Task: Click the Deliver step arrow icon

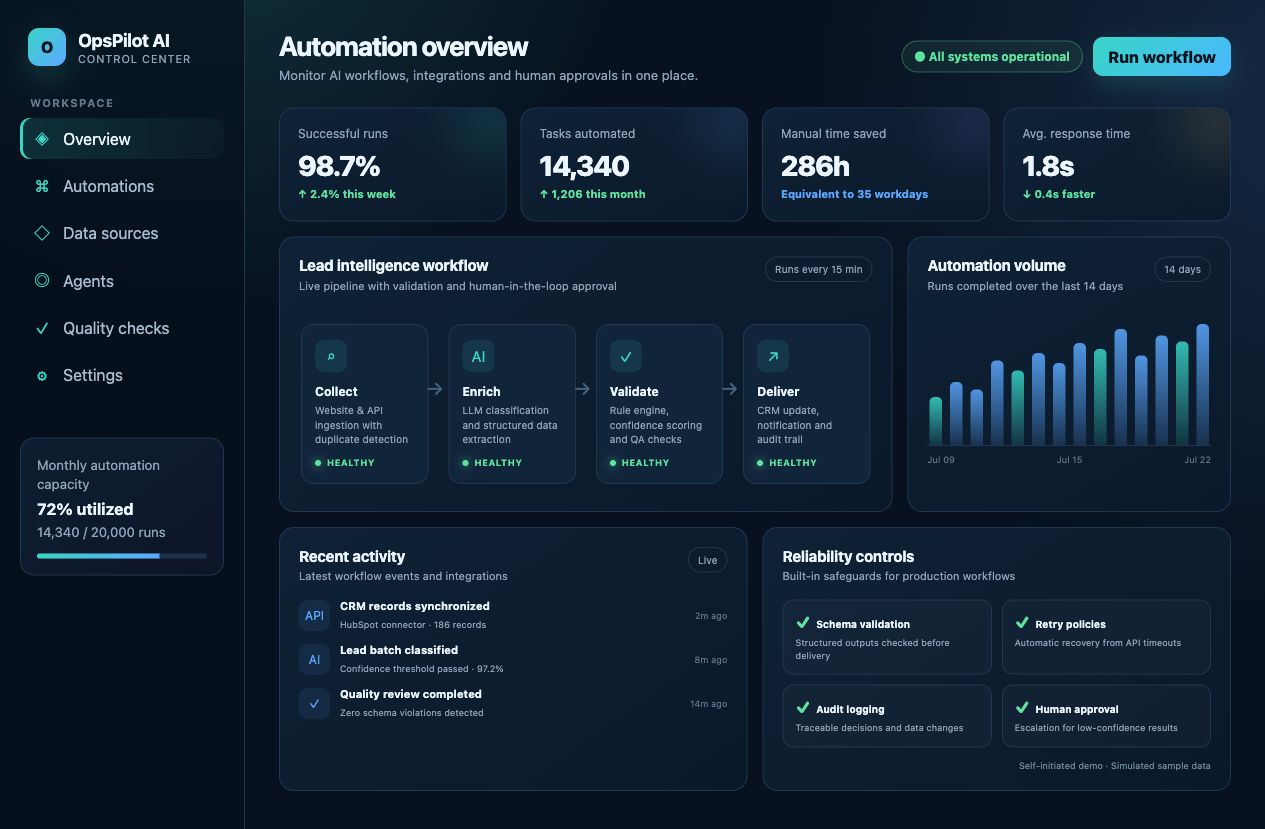Action: tap(773, 356)
